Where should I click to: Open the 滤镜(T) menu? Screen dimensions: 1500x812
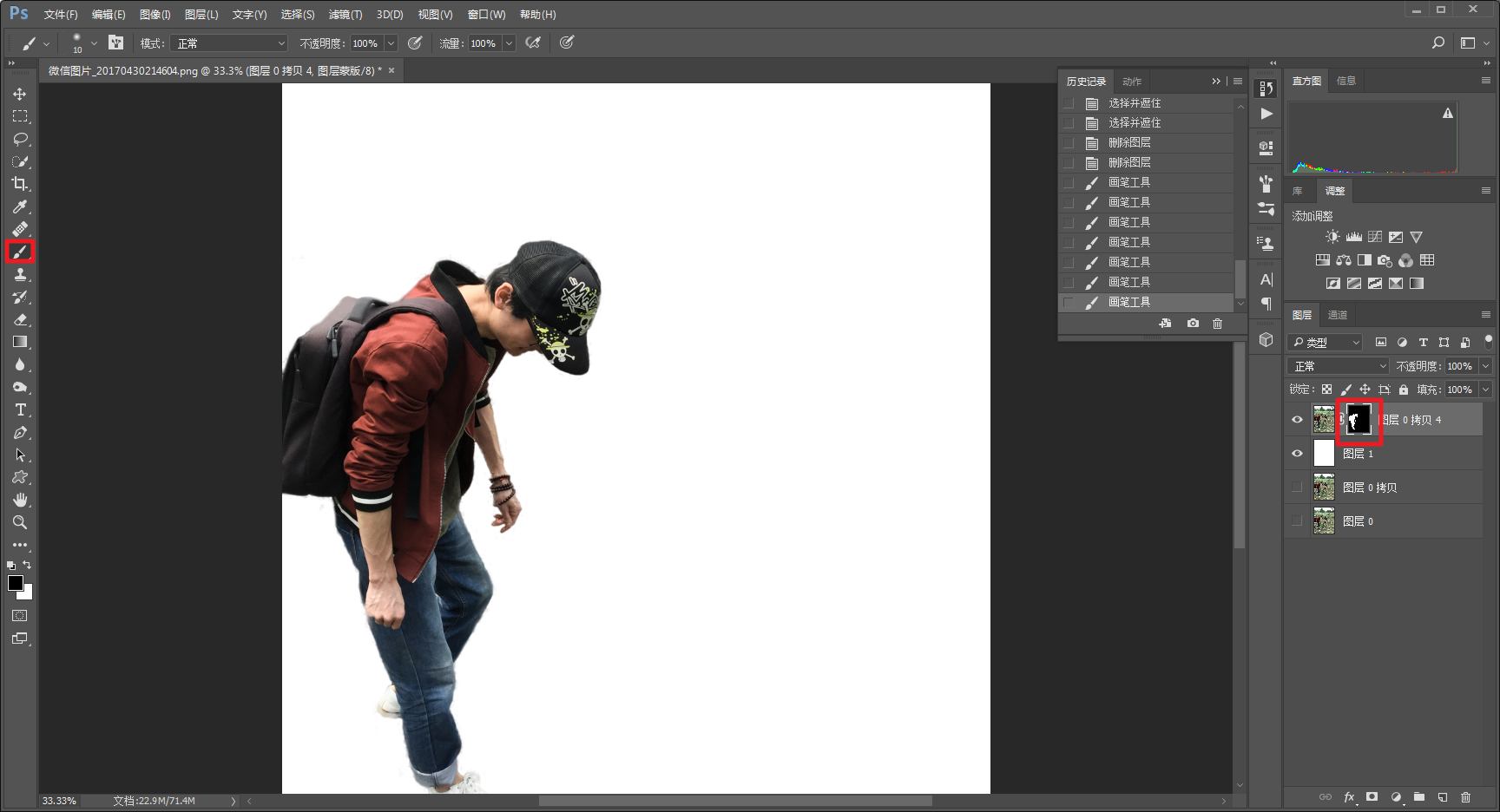click(x=345, y=15)
